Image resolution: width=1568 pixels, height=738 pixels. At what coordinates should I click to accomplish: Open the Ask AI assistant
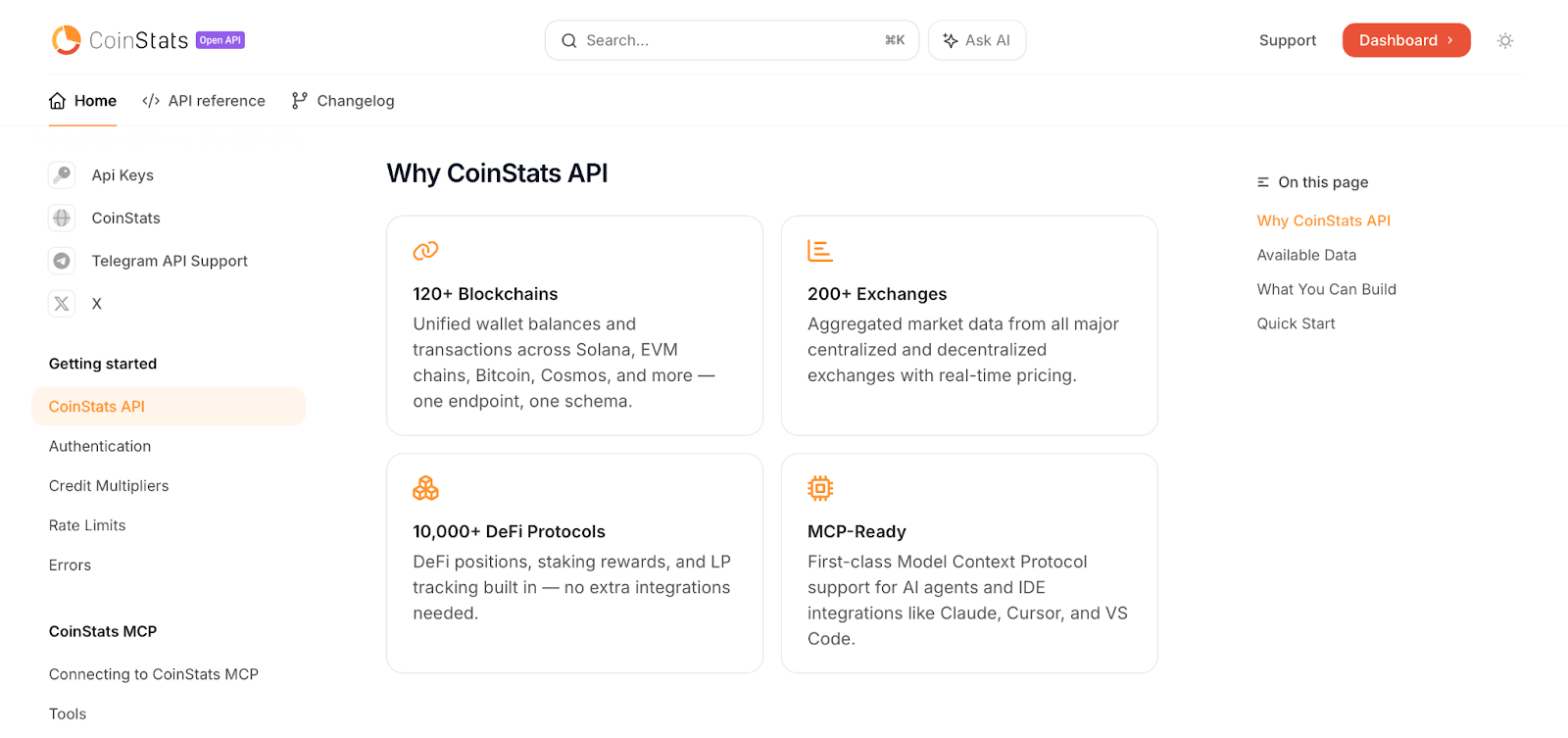977,40
